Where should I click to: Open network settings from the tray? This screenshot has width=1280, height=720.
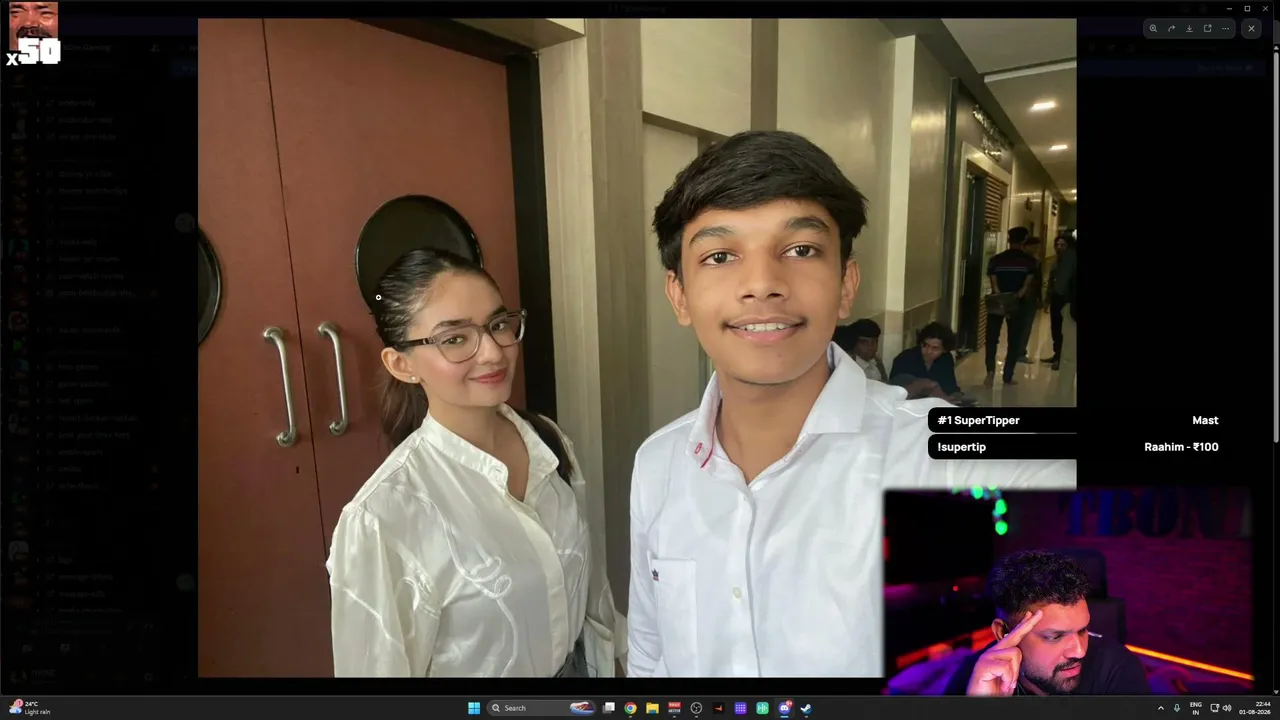[x=1215, y=708]
